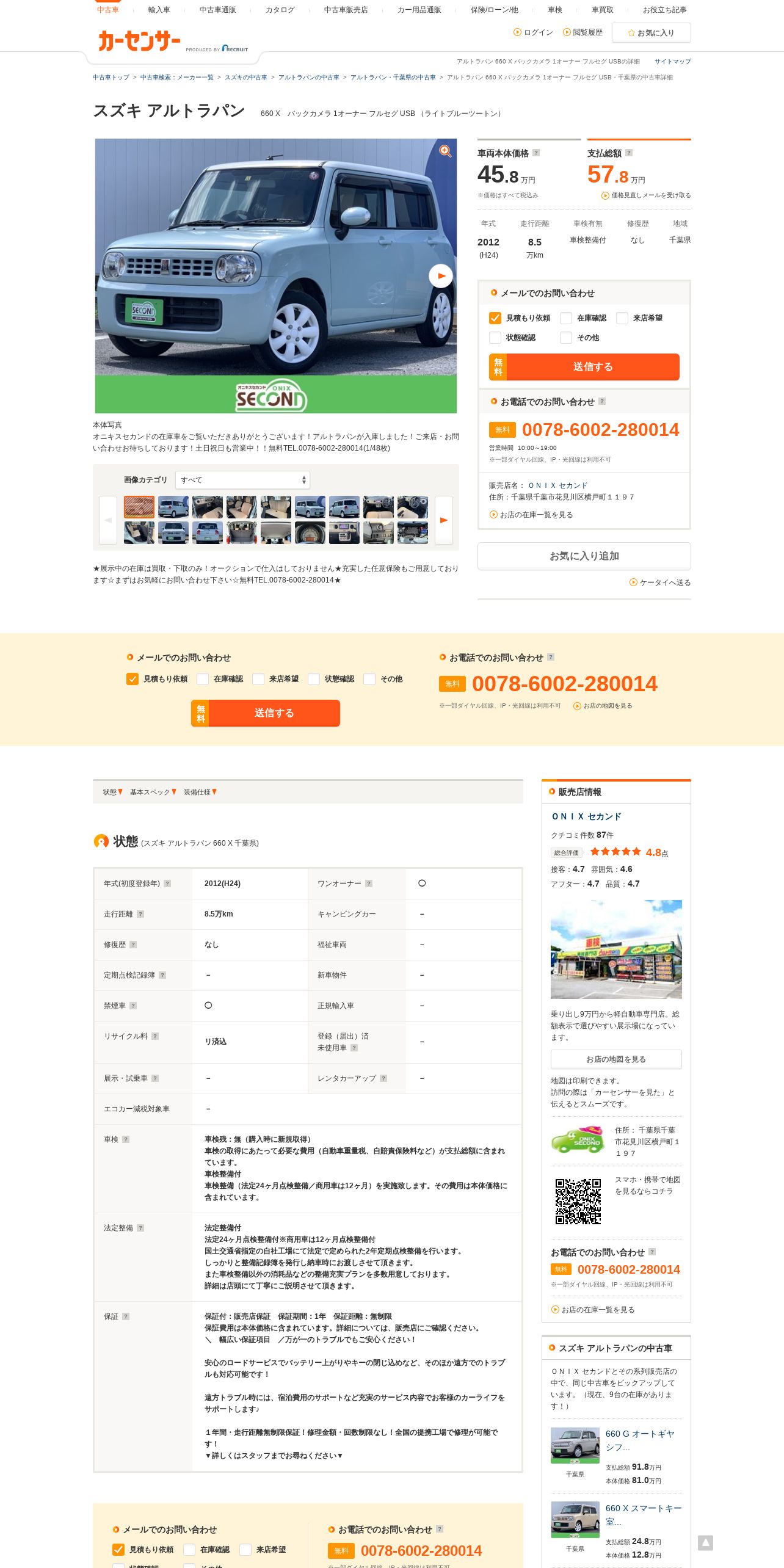Jump to the 装備仕様 section anchor
Screen dimensions: 784x1568
[x=200, y=792]
